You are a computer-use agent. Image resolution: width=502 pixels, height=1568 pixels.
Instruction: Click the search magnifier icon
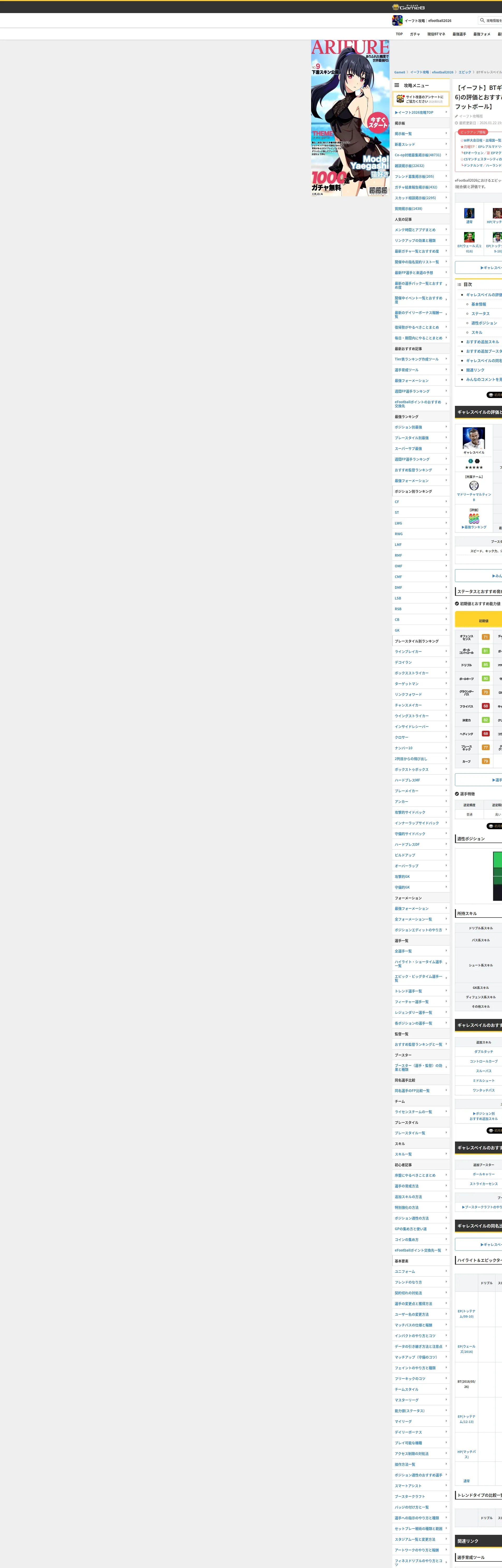(482, 20)
